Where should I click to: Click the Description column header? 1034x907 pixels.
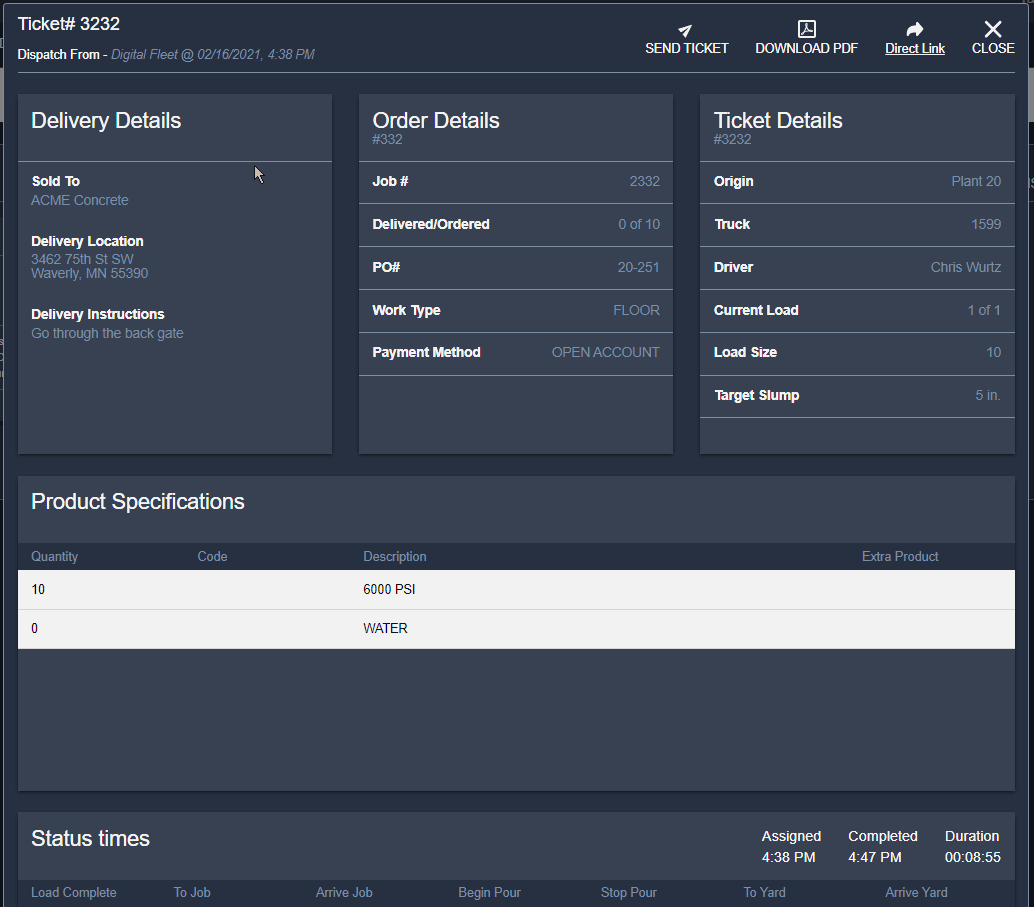(x=394, y=557)
